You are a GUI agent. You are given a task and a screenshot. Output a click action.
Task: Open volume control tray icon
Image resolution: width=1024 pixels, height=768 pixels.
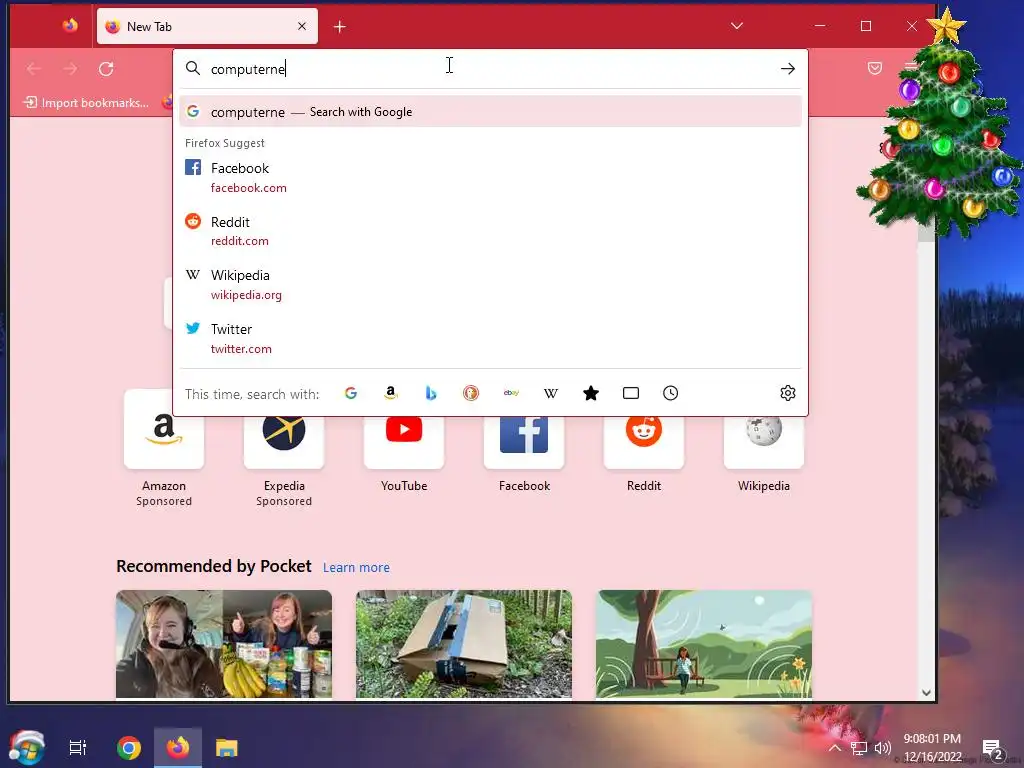pyautogui.click(x=882, y=748)
